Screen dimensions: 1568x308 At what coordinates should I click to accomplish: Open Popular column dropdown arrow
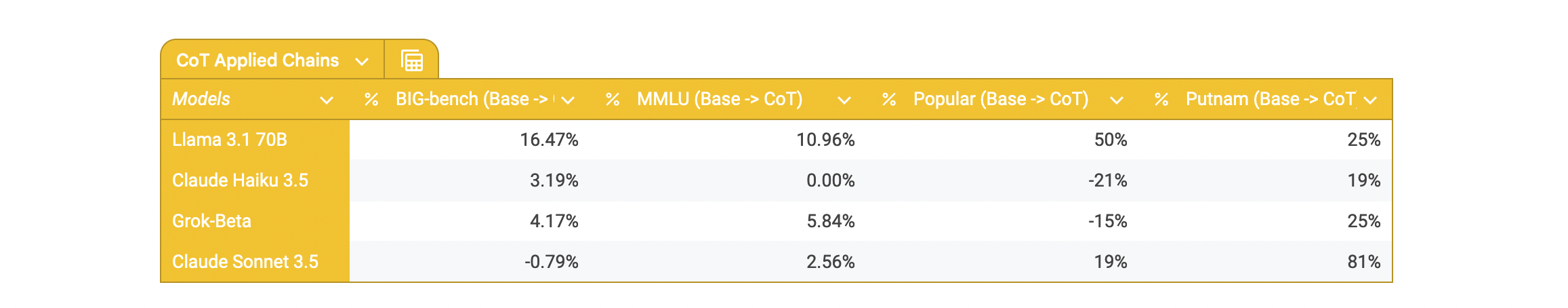[1117, 100]
